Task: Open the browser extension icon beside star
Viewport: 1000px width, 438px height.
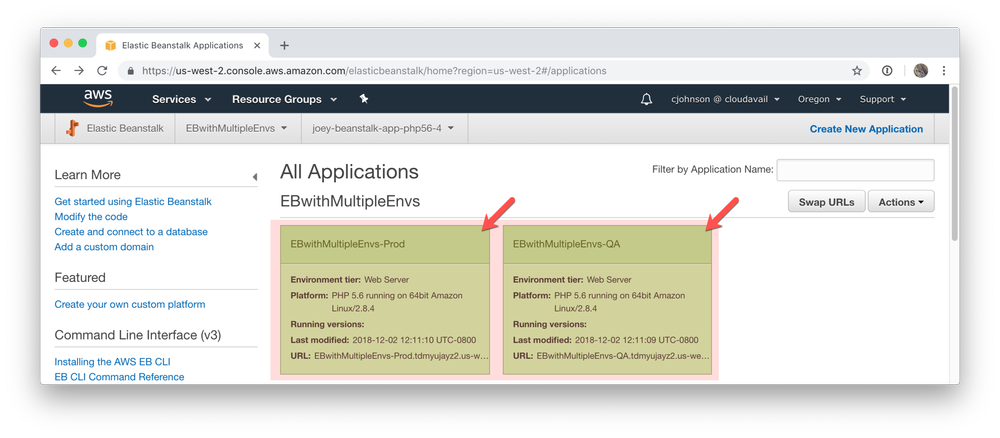Action: 887,71
